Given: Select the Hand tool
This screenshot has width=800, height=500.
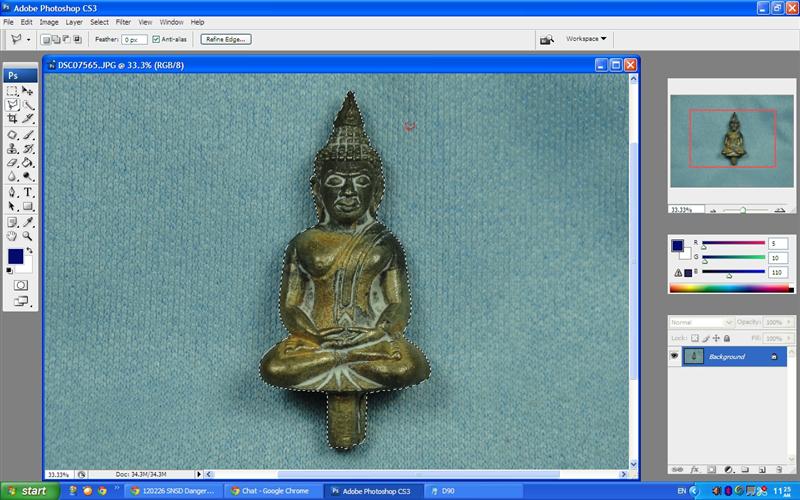Looking at the screenshot, I should click(12, 235).
